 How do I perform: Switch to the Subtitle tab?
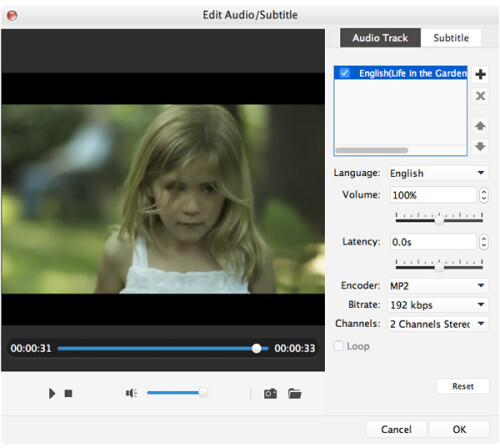451,38
